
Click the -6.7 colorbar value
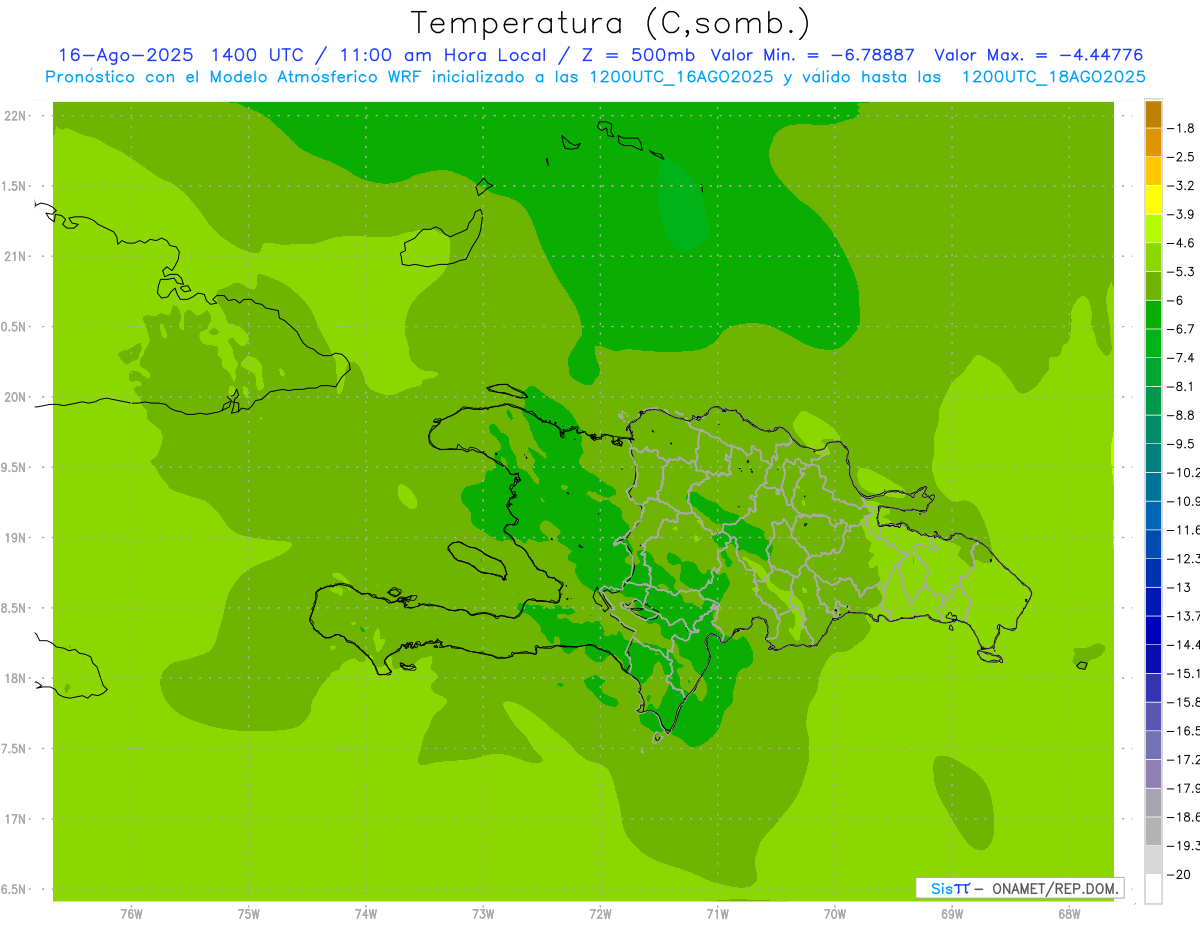(x=1181, y=329)
